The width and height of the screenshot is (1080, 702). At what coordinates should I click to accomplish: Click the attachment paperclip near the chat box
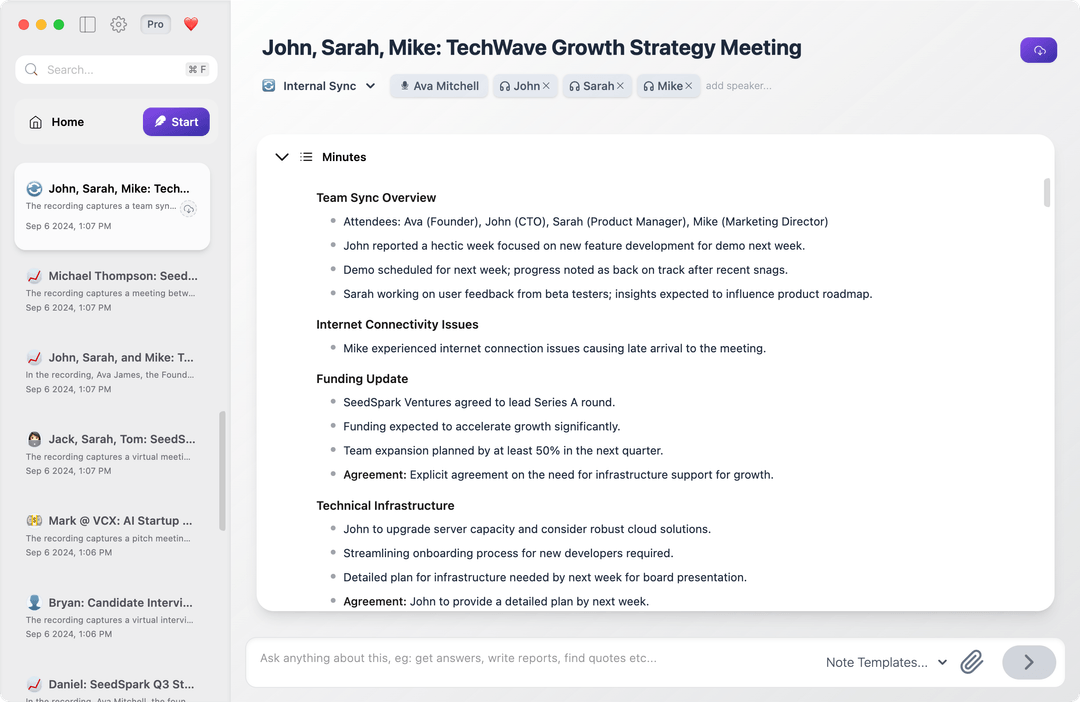click(971, 662)
